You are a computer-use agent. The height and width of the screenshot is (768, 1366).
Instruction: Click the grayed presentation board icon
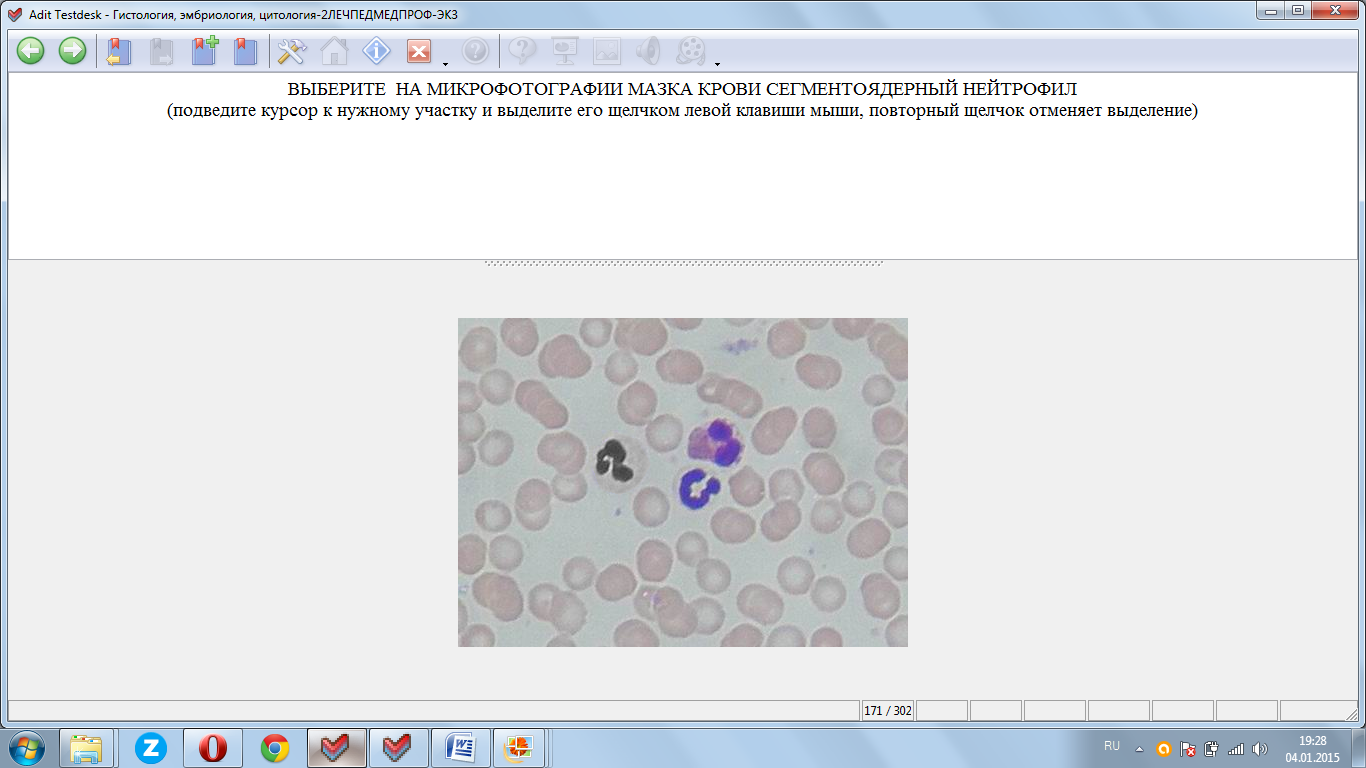coord(565,51)
